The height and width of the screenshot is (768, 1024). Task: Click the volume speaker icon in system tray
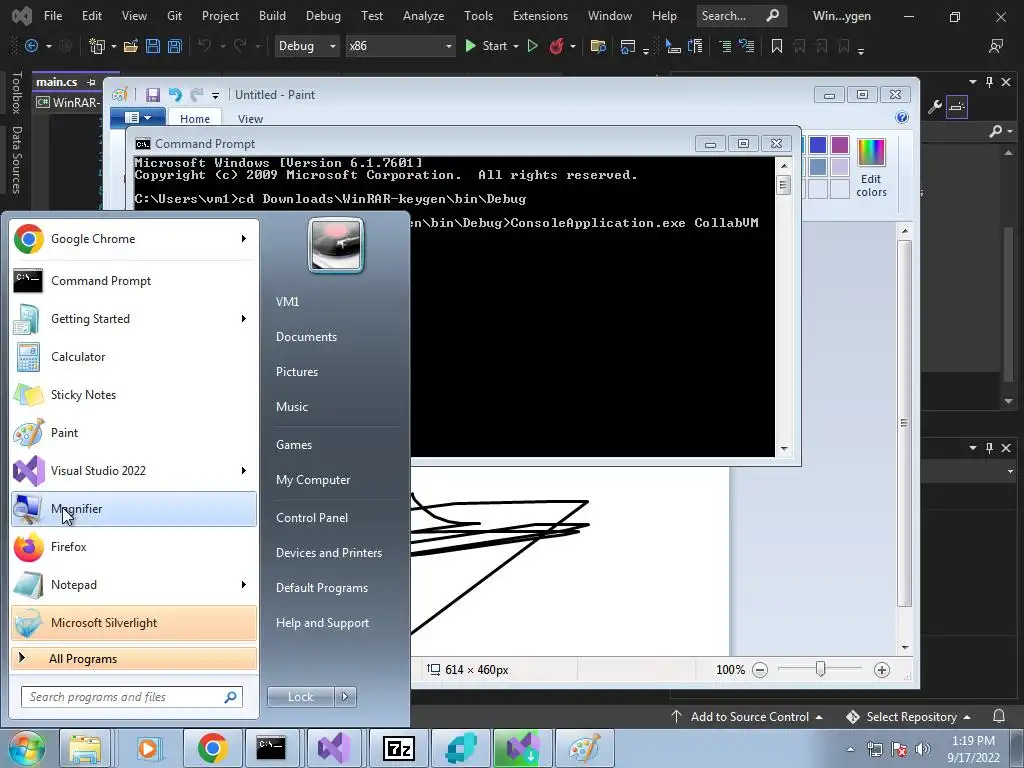click(x=923, y=749)
